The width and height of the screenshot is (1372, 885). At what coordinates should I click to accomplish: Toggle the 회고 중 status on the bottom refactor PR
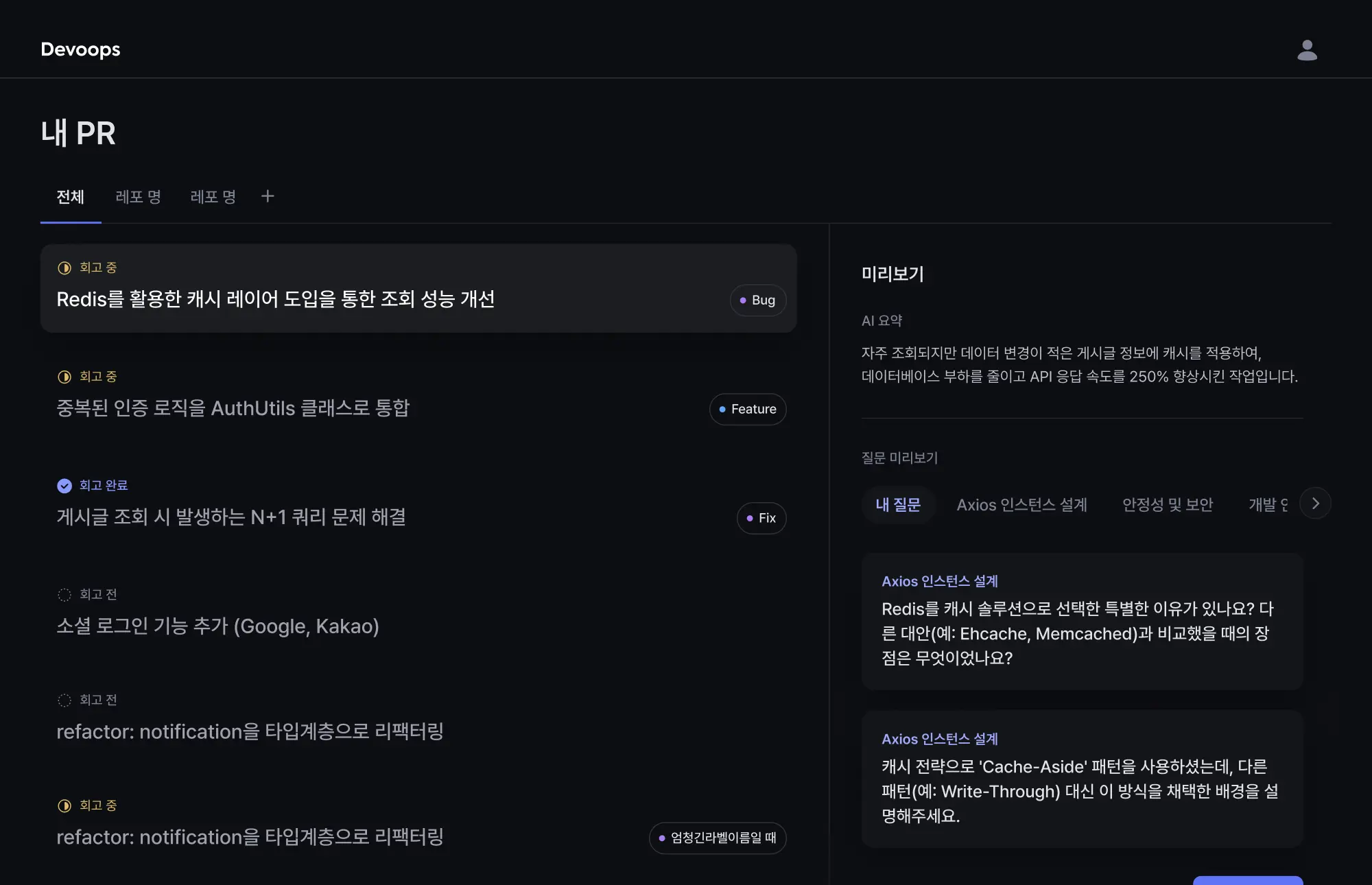point(65,805)
